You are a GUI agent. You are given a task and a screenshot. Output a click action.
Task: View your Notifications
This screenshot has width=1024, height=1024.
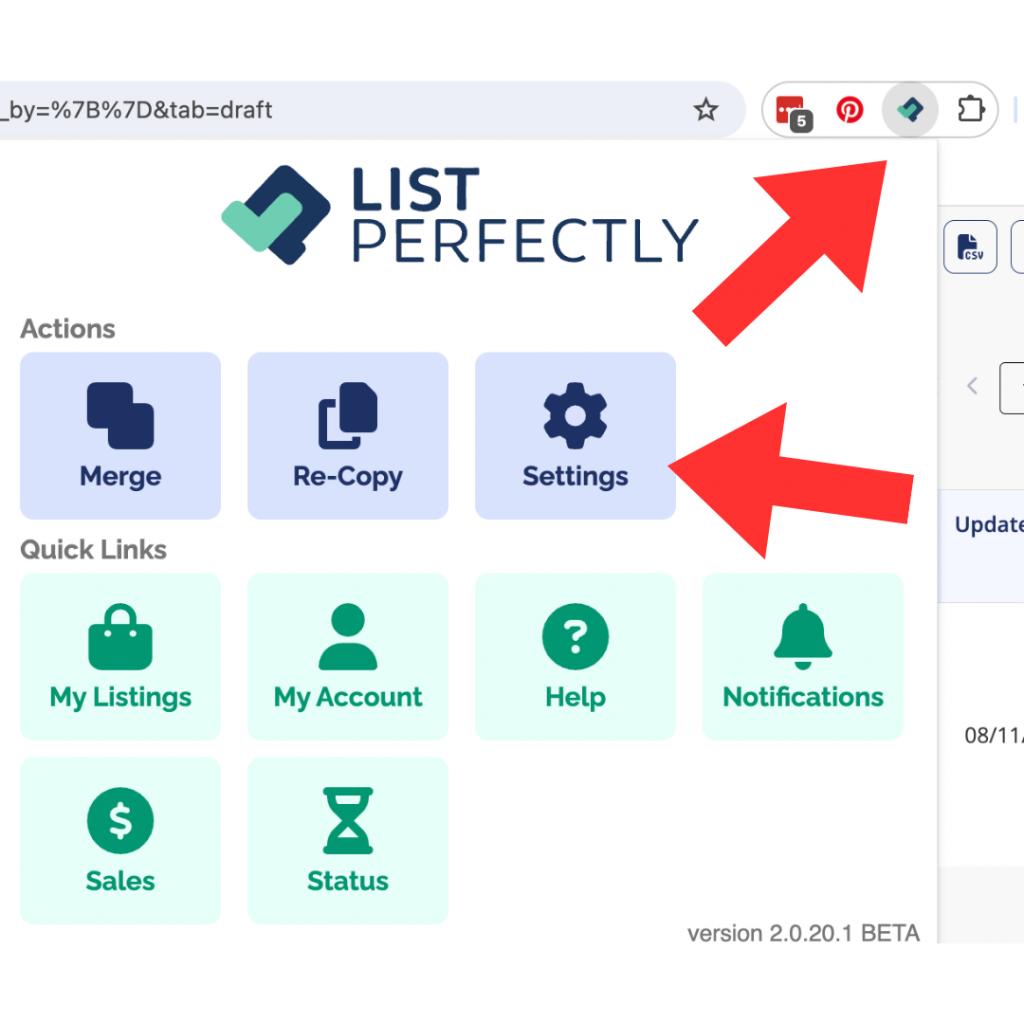pos(802,656)
